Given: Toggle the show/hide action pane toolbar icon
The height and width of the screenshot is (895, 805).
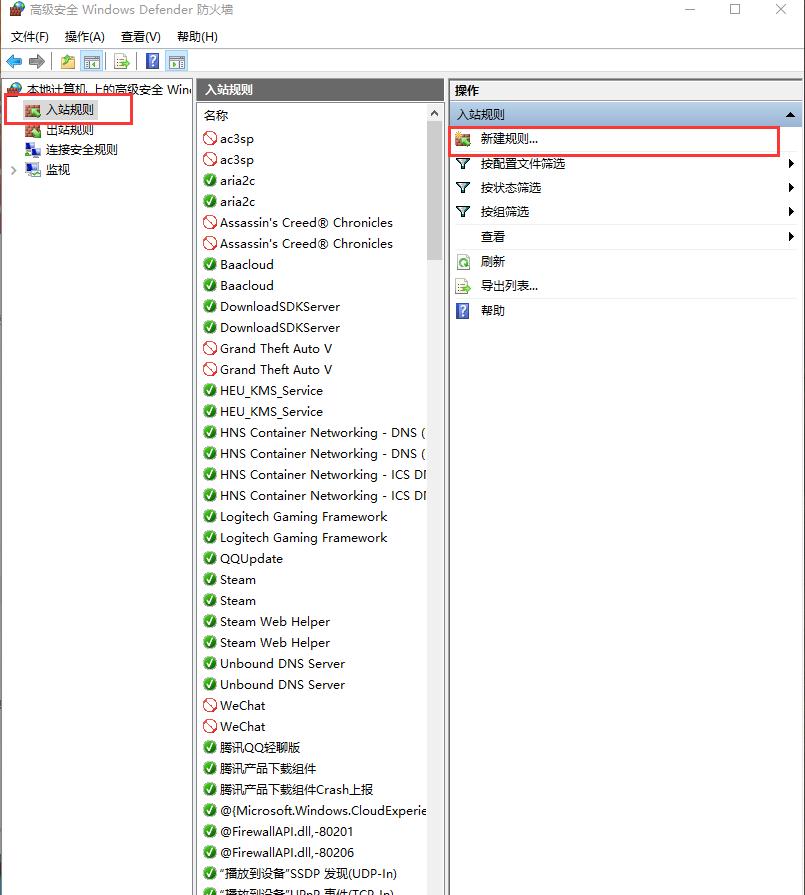Looking at the screenshot, I should [177, 62].
